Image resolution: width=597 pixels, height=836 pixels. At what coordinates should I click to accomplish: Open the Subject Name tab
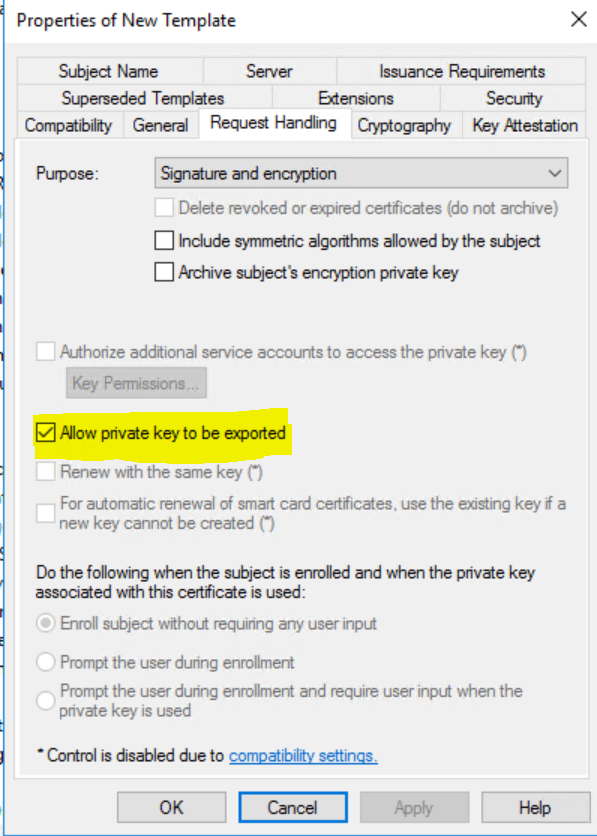click(x=109, y=71)
